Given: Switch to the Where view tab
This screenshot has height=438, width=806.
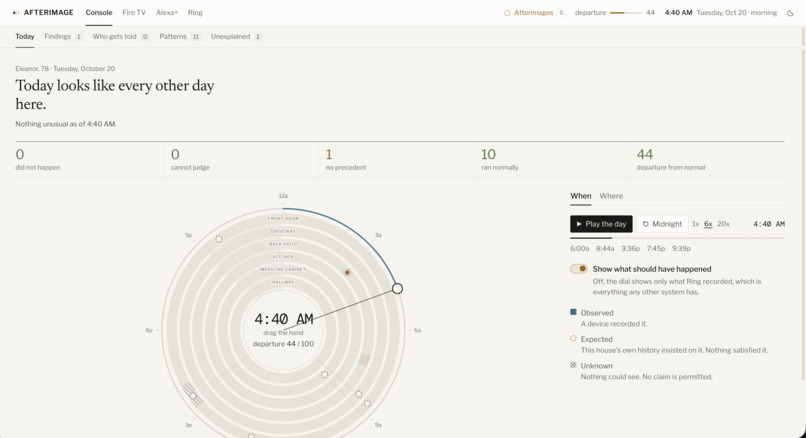Looking at the screenshot, I should pyautogui.click(x=611, y=196).
